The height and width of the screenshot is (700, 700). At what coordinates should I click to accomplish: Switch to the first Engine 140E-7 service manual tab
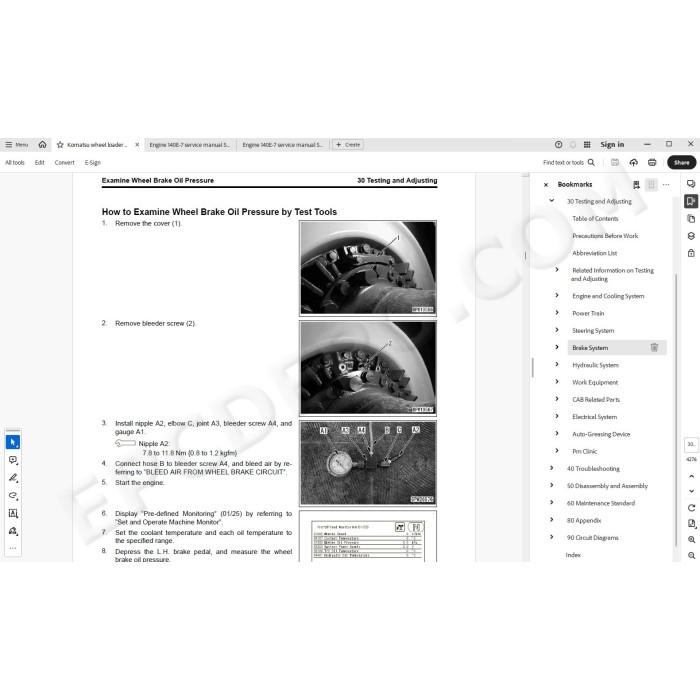[189, 145]
